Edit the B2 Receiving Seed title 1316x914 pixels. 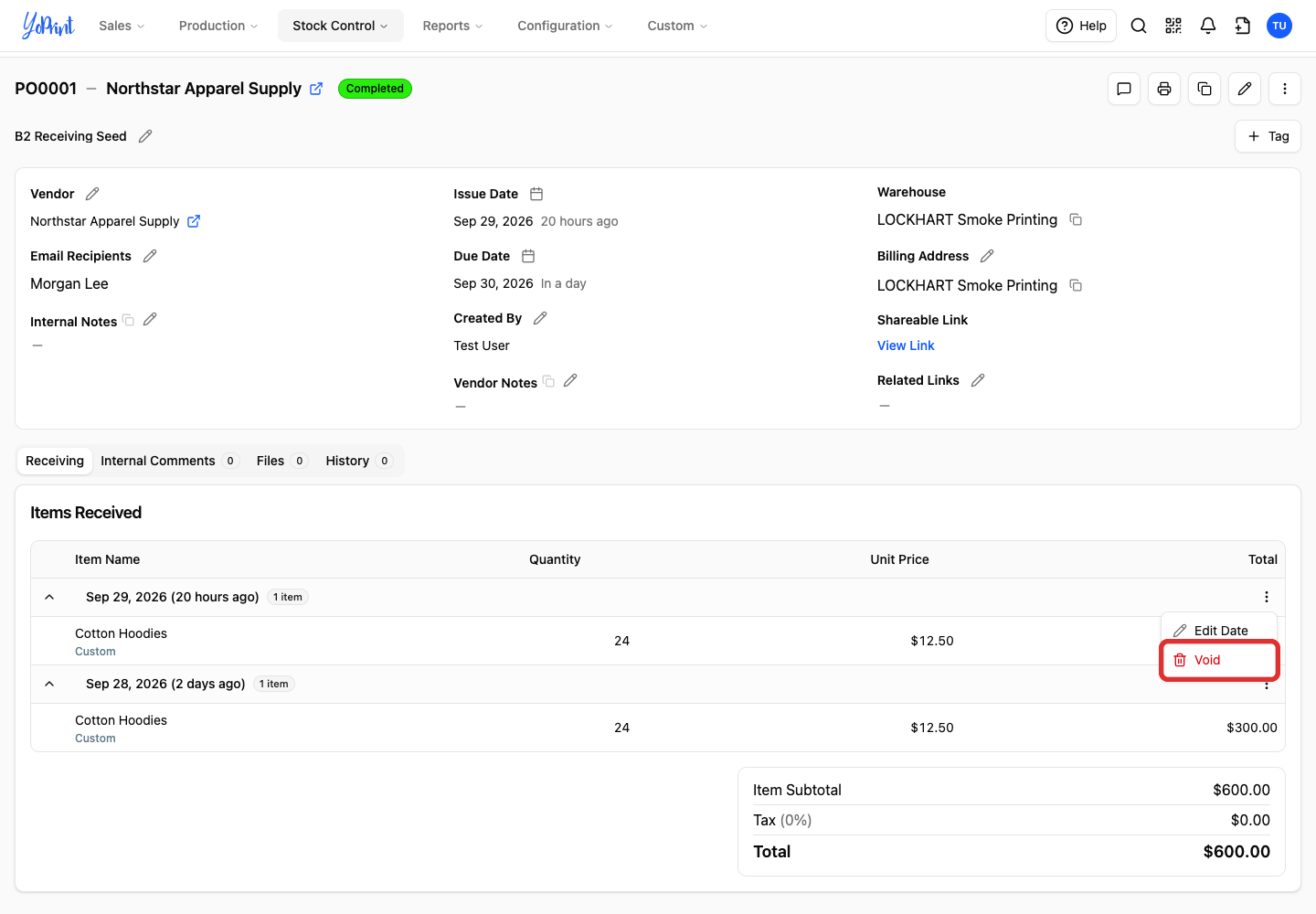point(145,136)
